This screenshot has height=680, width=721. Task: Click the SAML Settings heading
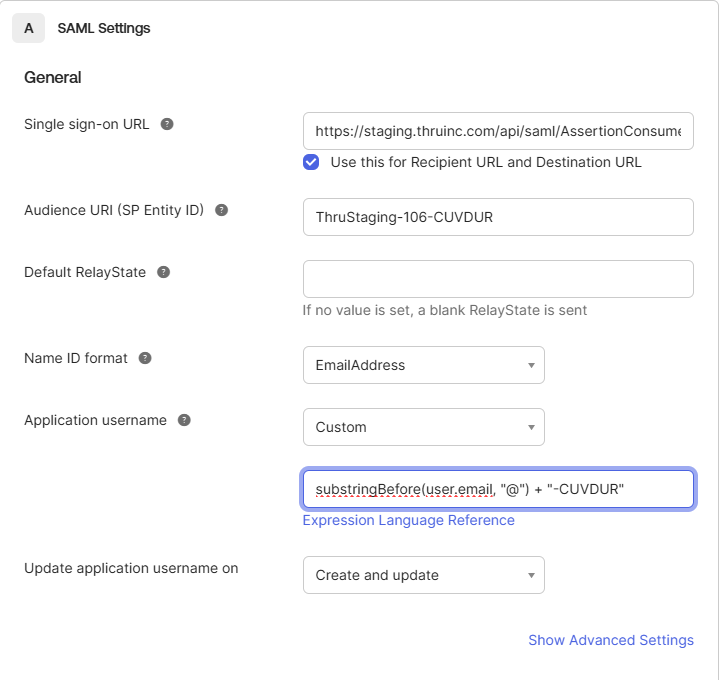coord(104,29)
